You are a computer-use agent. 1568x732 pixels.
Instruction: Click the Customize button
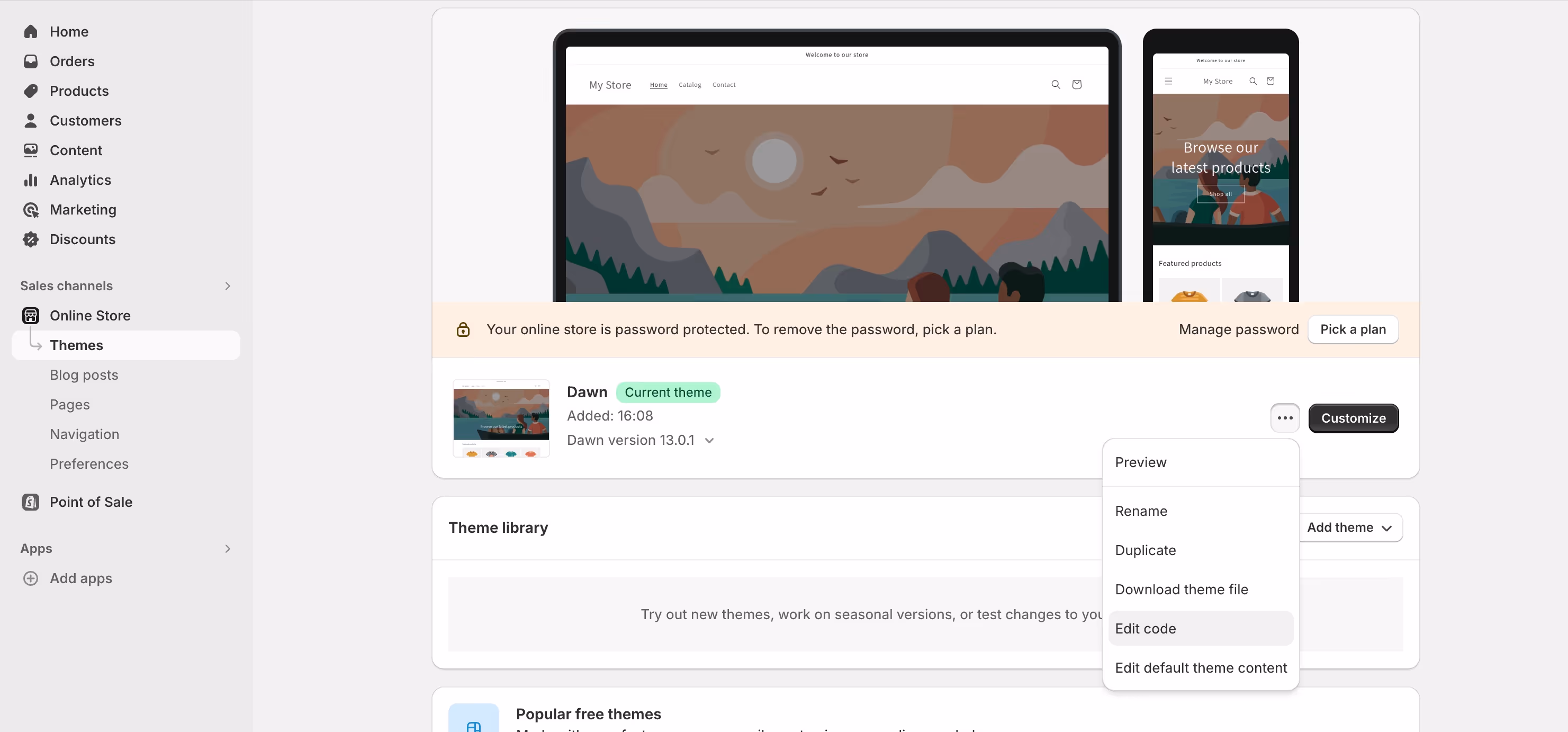[x=1353, y=418]
